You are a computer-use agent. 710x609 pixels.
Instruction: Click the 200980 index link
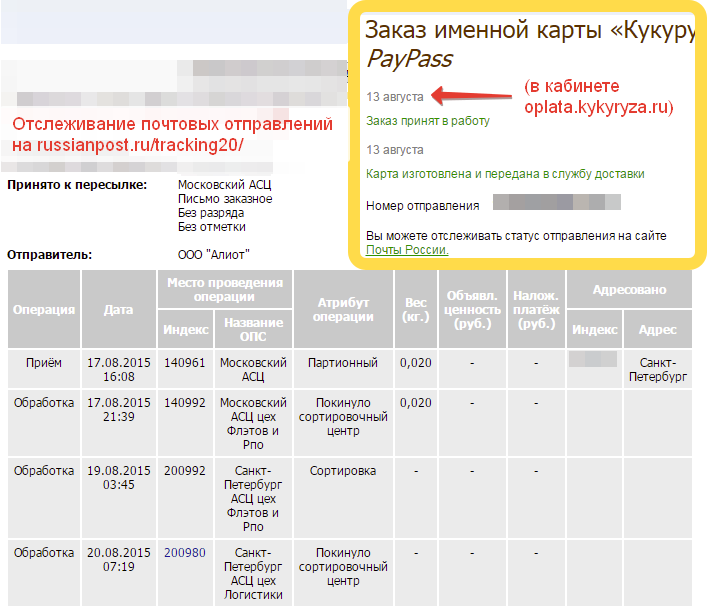tap(185, 552)
